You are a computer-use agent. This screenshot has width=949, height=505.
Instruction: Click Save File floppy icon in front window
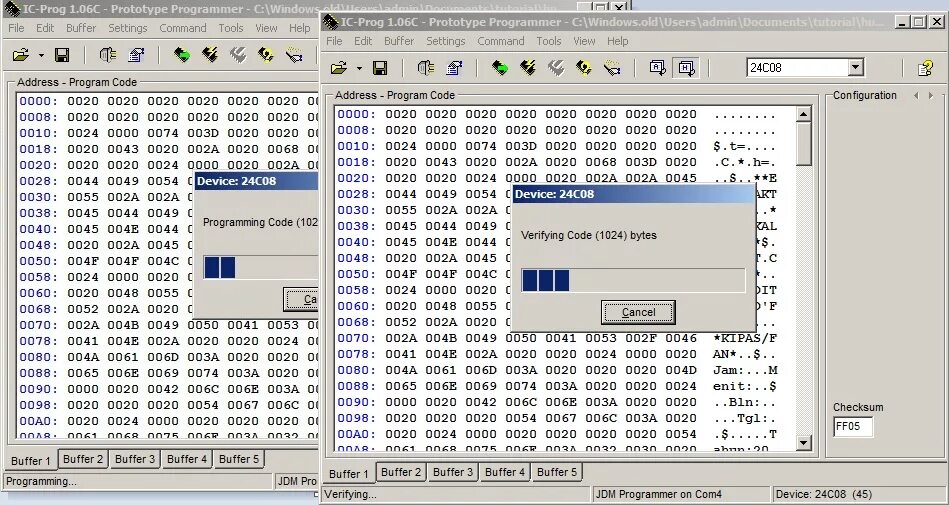(x=380, y=68)
